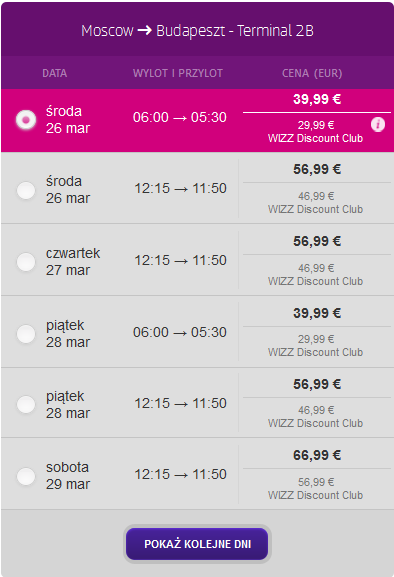Click 46,99 € discount price on piątek 12:15
The width and height of the screenshot is (394, 577).
[316, 410]
